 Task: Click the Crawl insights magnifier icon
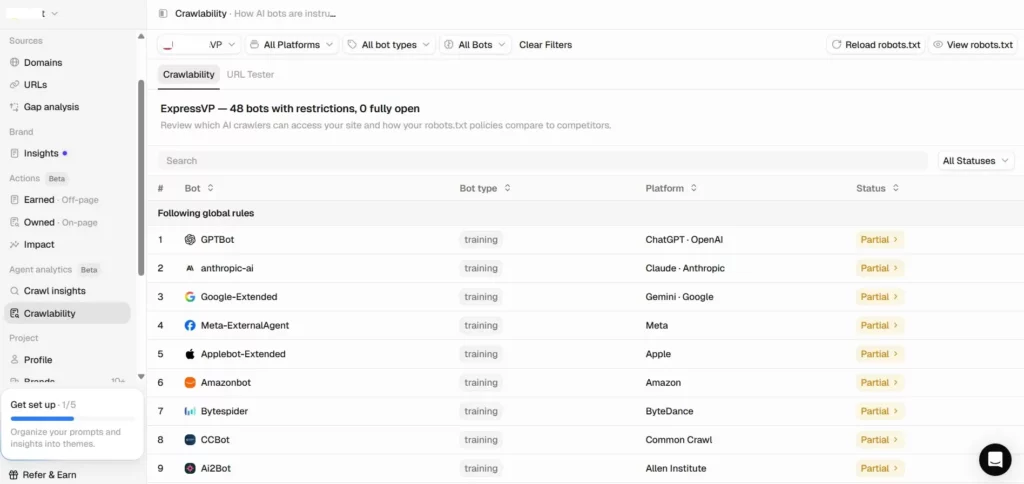(x=14, y=291)
